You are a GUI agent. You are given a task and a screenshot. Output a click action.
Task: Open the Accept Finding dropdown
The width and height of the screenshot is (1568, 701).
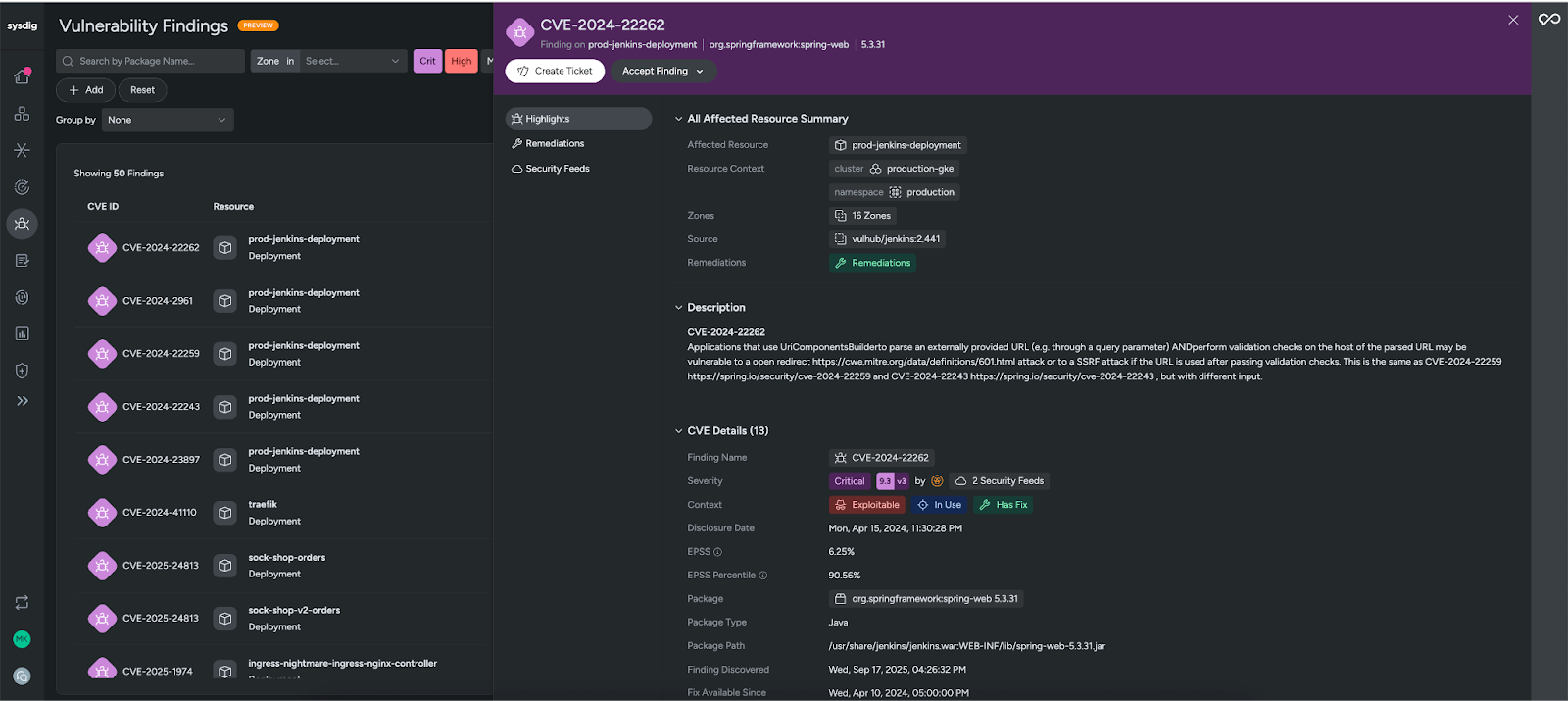pyautogui.click(x=662, y=72)
